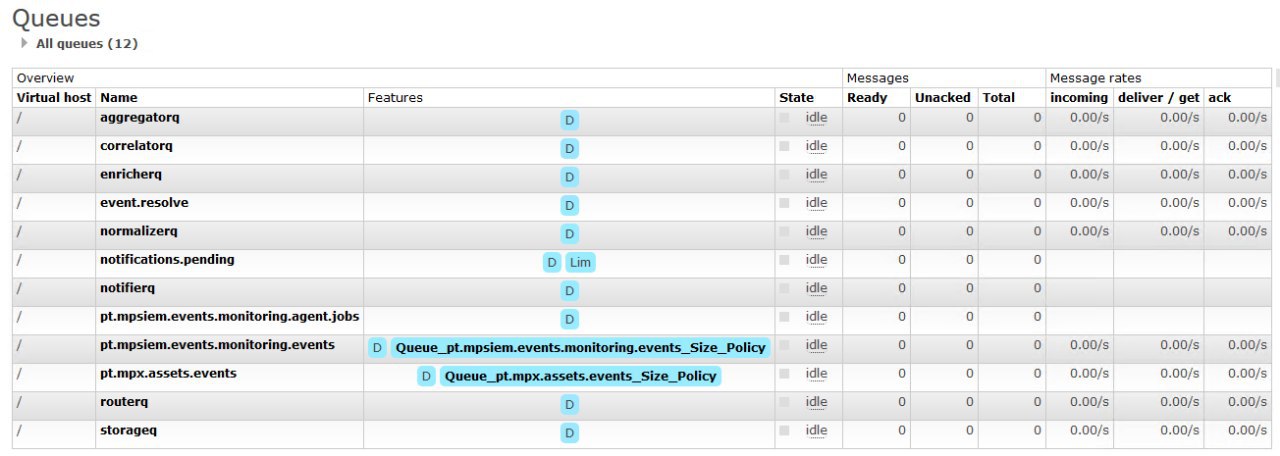Sort by the deliver / get column header
The height and width of the screenshot is (456, 1280).
tap(1158, 97)
